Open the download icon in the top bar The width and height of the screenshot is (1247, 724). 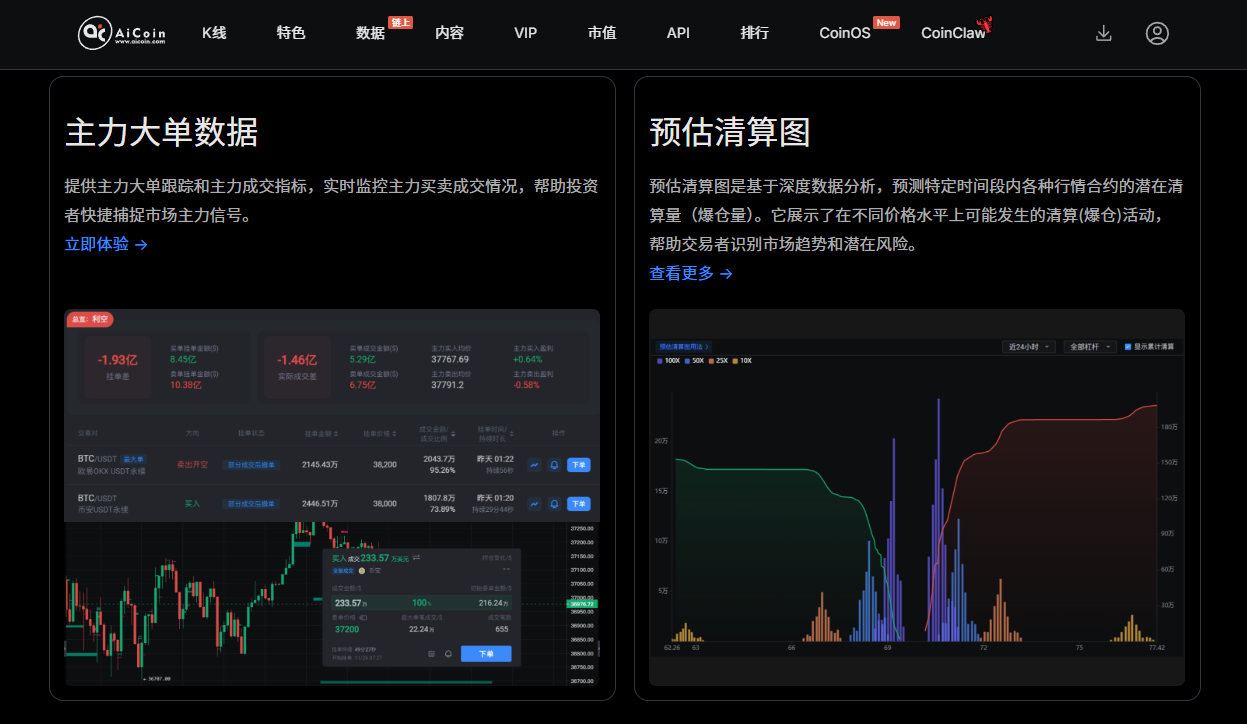point(1103,33)
